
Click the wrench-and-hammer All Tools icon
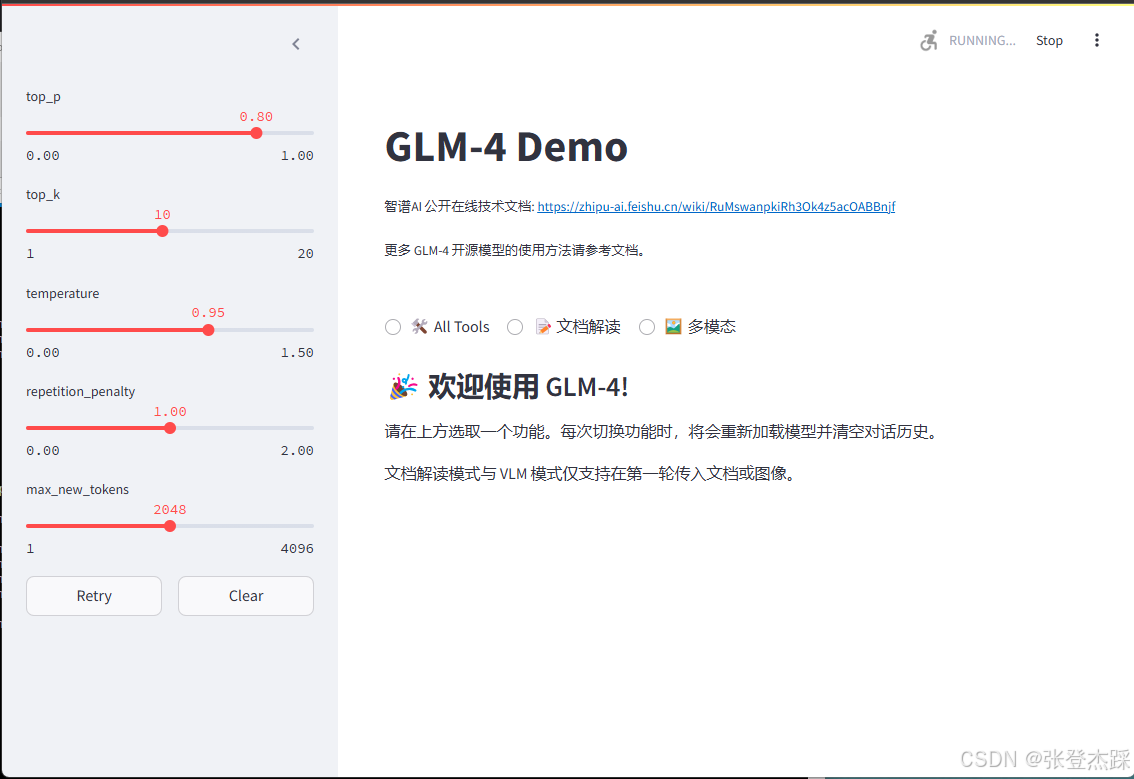[419, 326]
